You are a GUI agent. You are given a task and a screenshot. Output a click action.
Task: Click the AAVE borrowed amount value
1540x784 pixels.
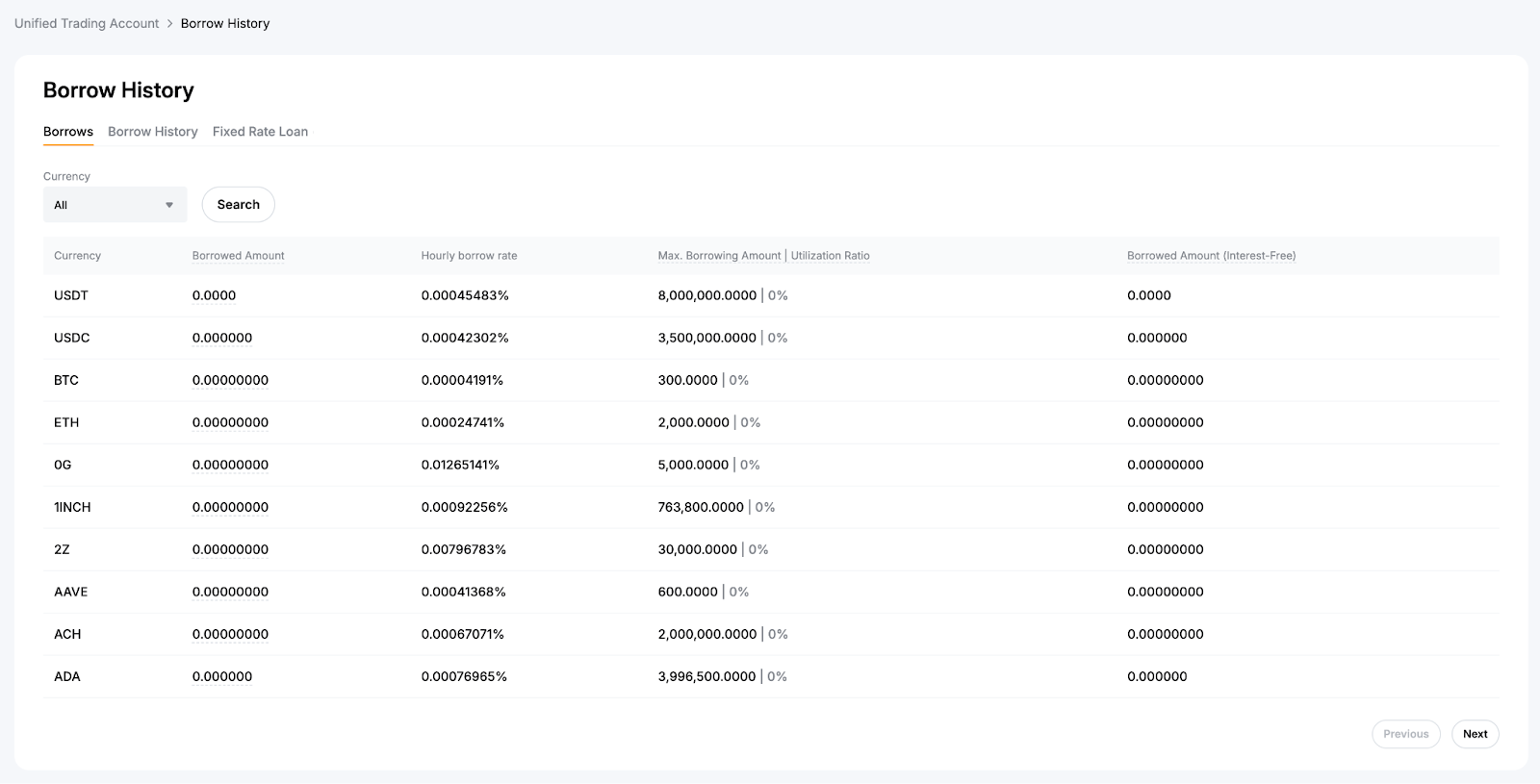(230, 592)
